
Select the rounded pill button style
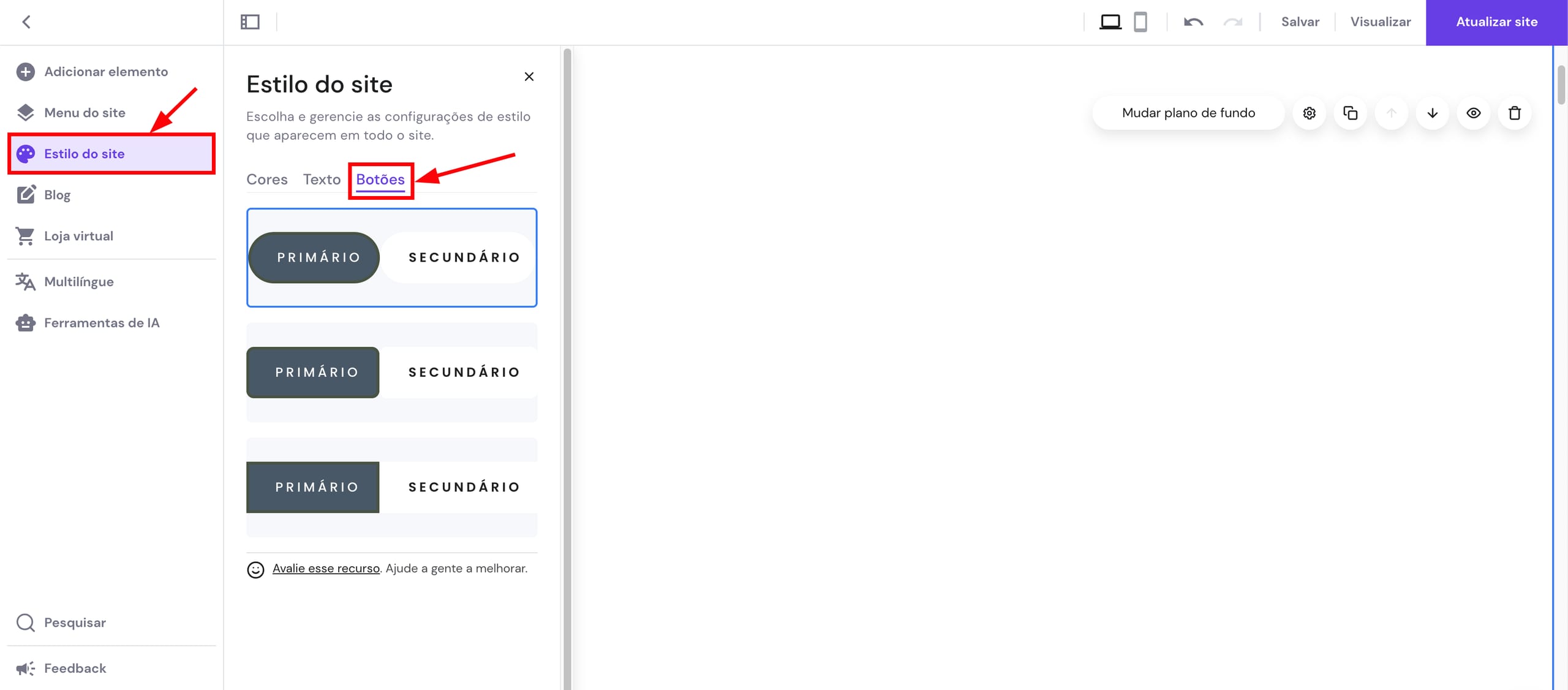(x=391, y=257)
